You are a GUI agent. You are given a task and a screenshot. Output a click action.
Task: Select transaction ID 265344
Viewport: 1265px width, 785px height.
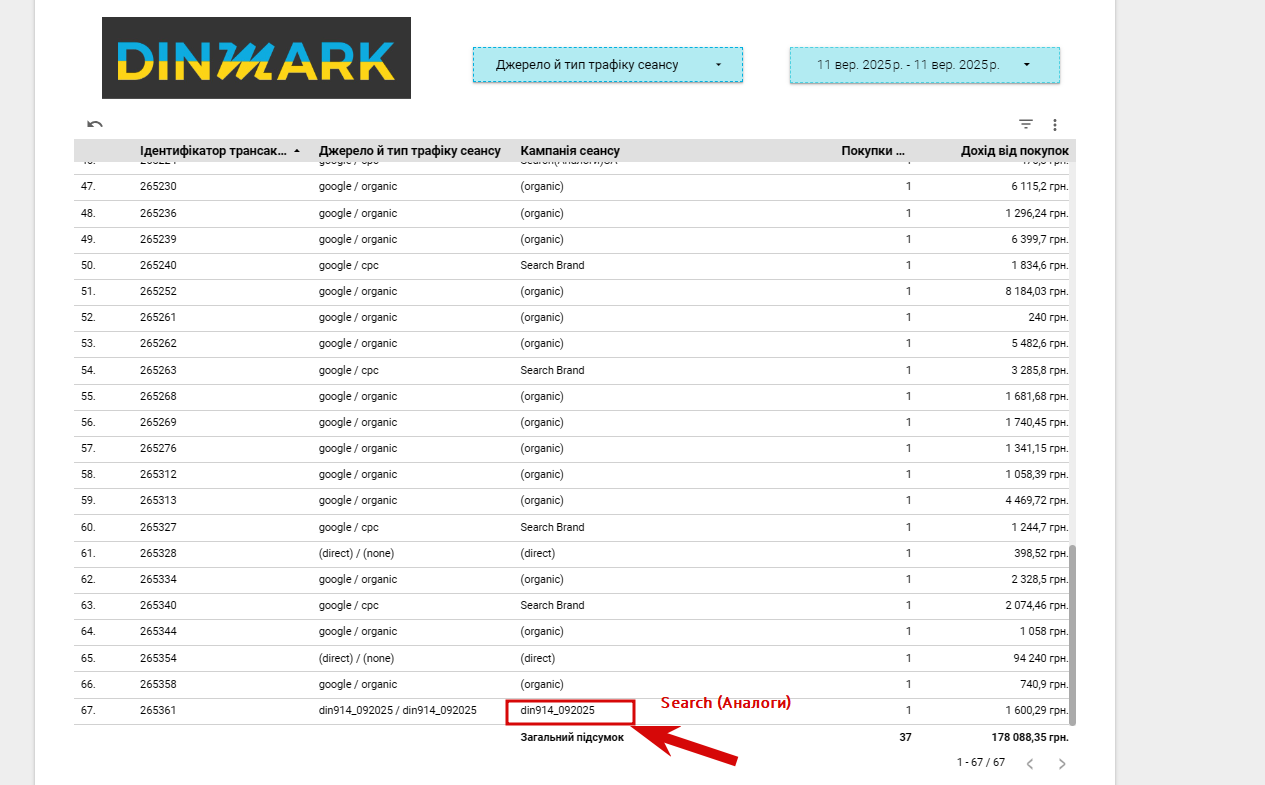[x=158, y=631]
